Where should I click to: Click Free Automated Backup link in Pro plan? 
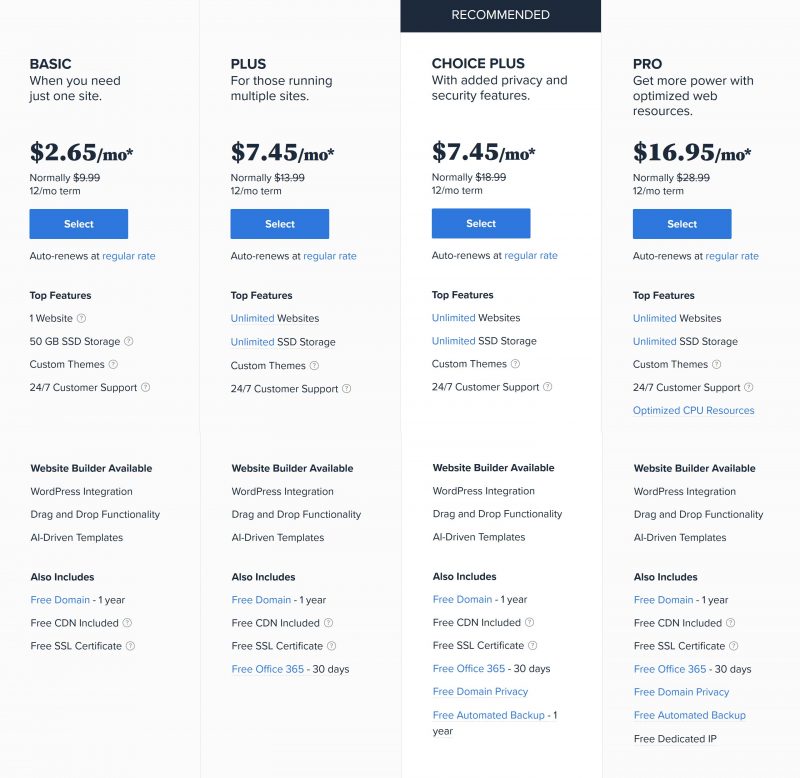(690, 715)
